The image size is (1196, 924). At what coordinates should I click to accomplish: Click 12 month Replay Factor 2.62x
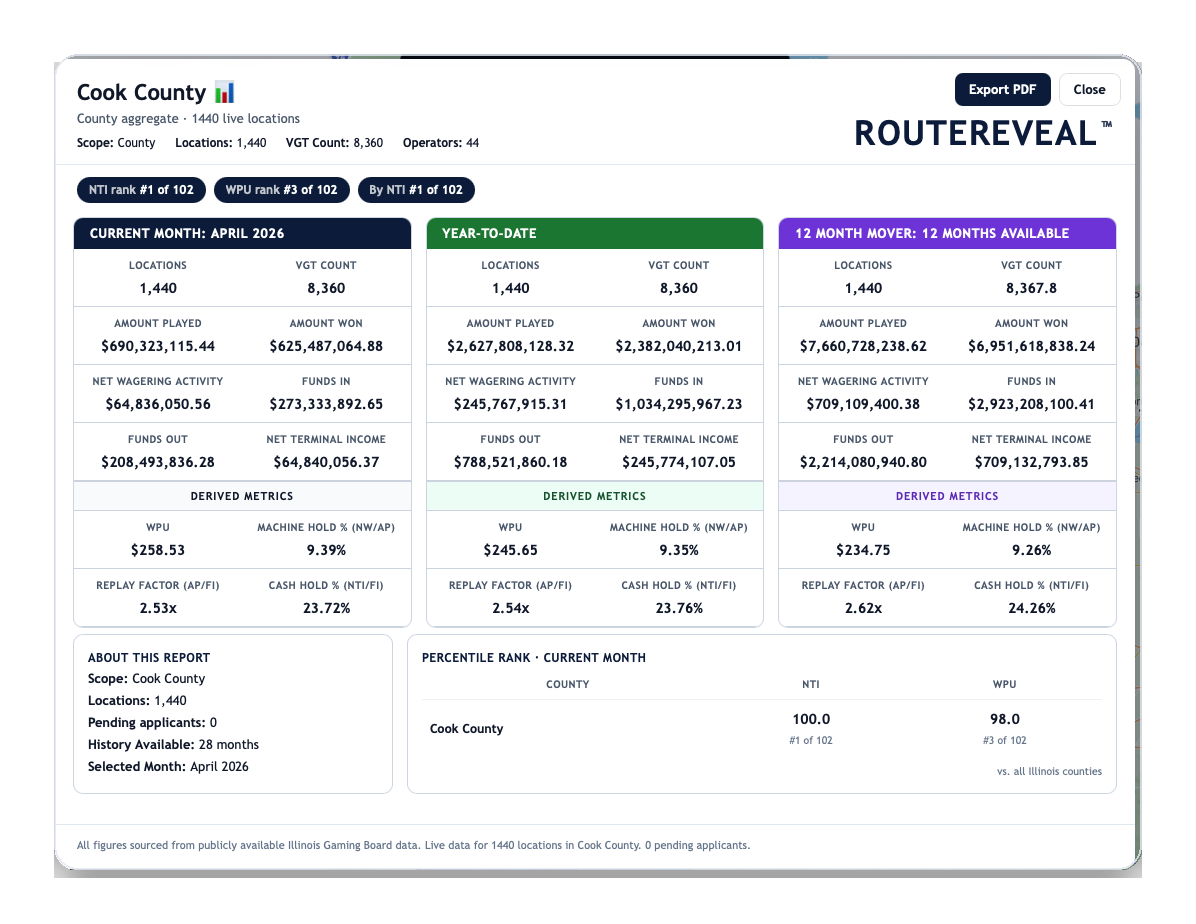click(x=863, y=608)
